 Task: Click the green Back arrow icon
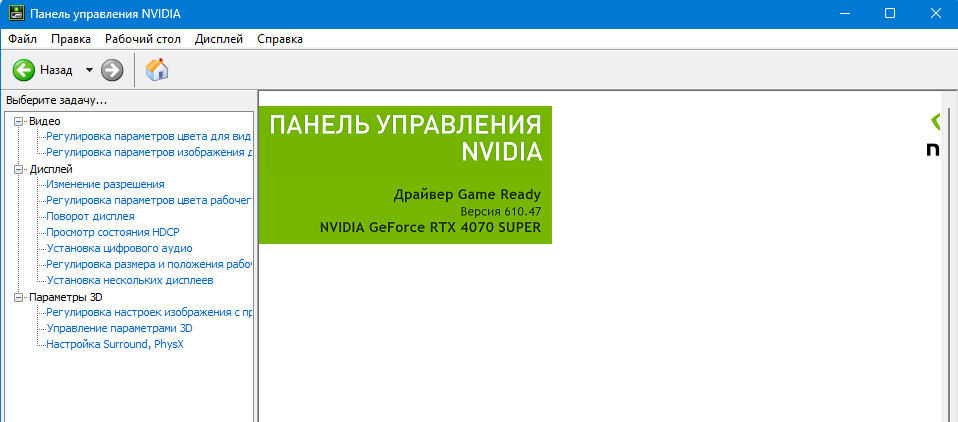pyautogui.click(x=24, y=70)
